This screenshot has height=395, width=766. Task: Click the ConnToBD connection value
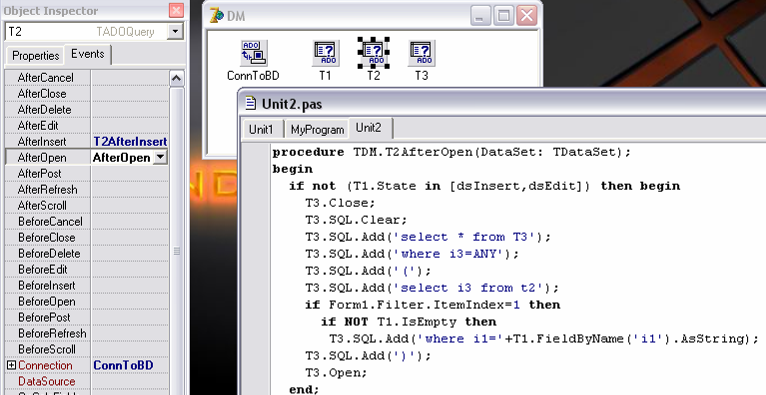click(x=123, y=365)
